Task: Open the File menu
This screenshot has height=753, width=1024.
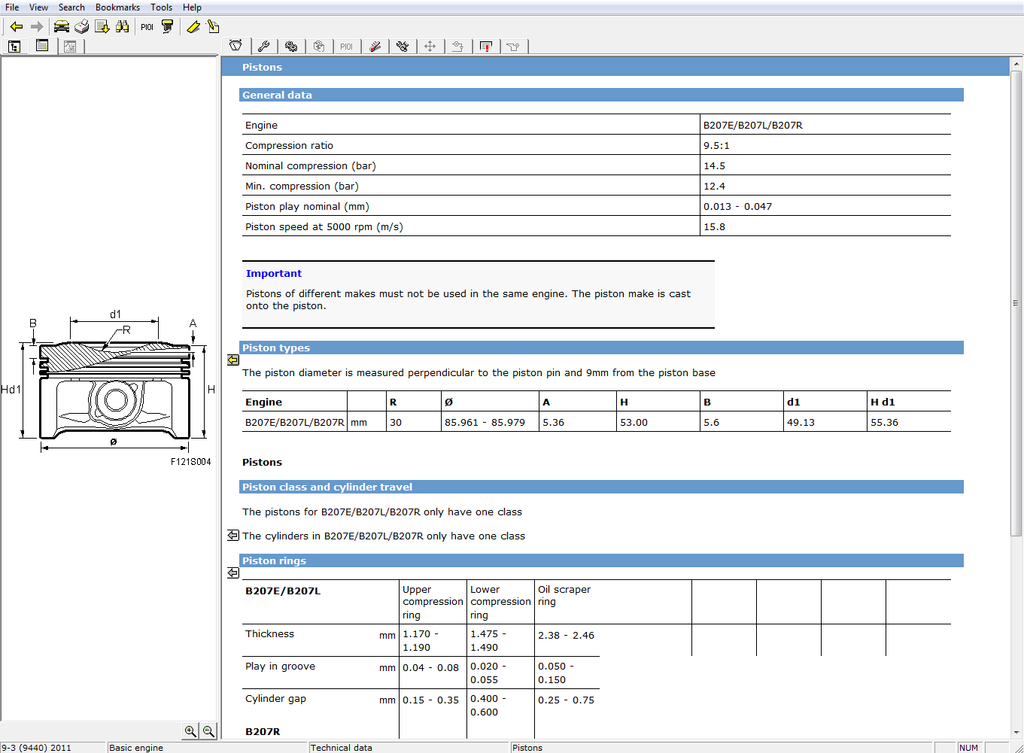Action: (12, 7)
